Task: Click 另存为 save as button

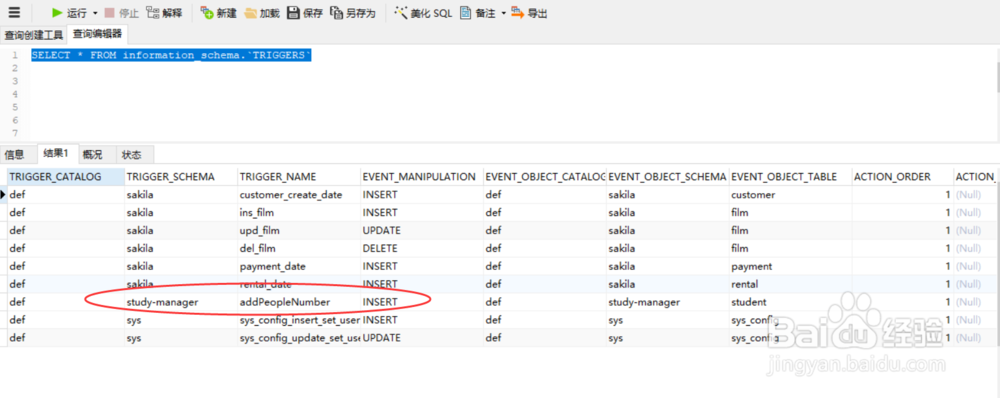Action: click(353, 13)
